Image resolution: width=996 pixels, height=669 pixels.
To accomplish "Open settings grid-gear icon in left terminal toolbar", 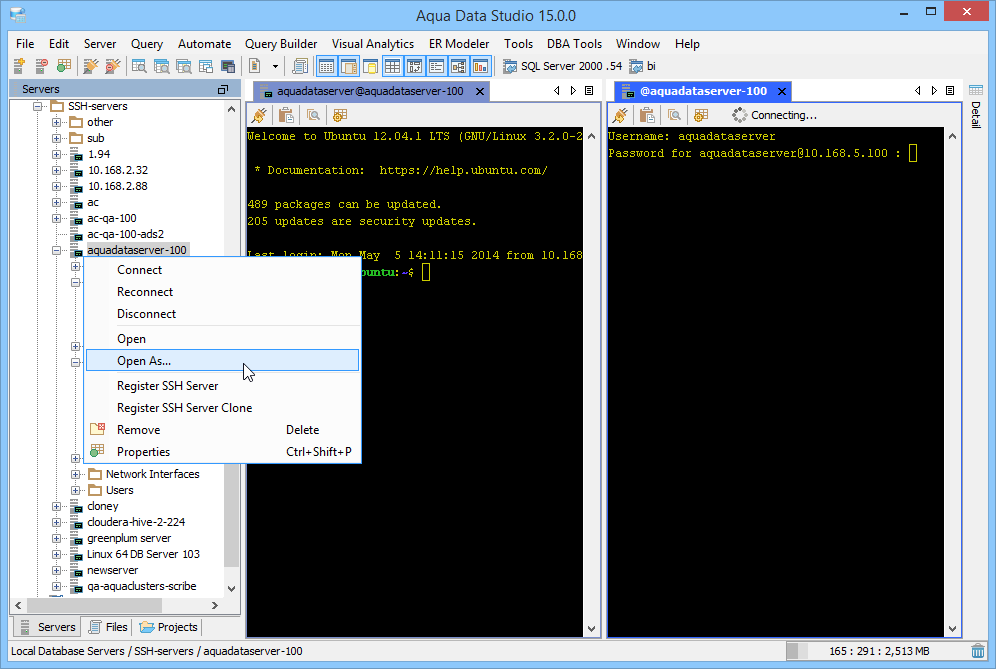I will click(340, 115).
